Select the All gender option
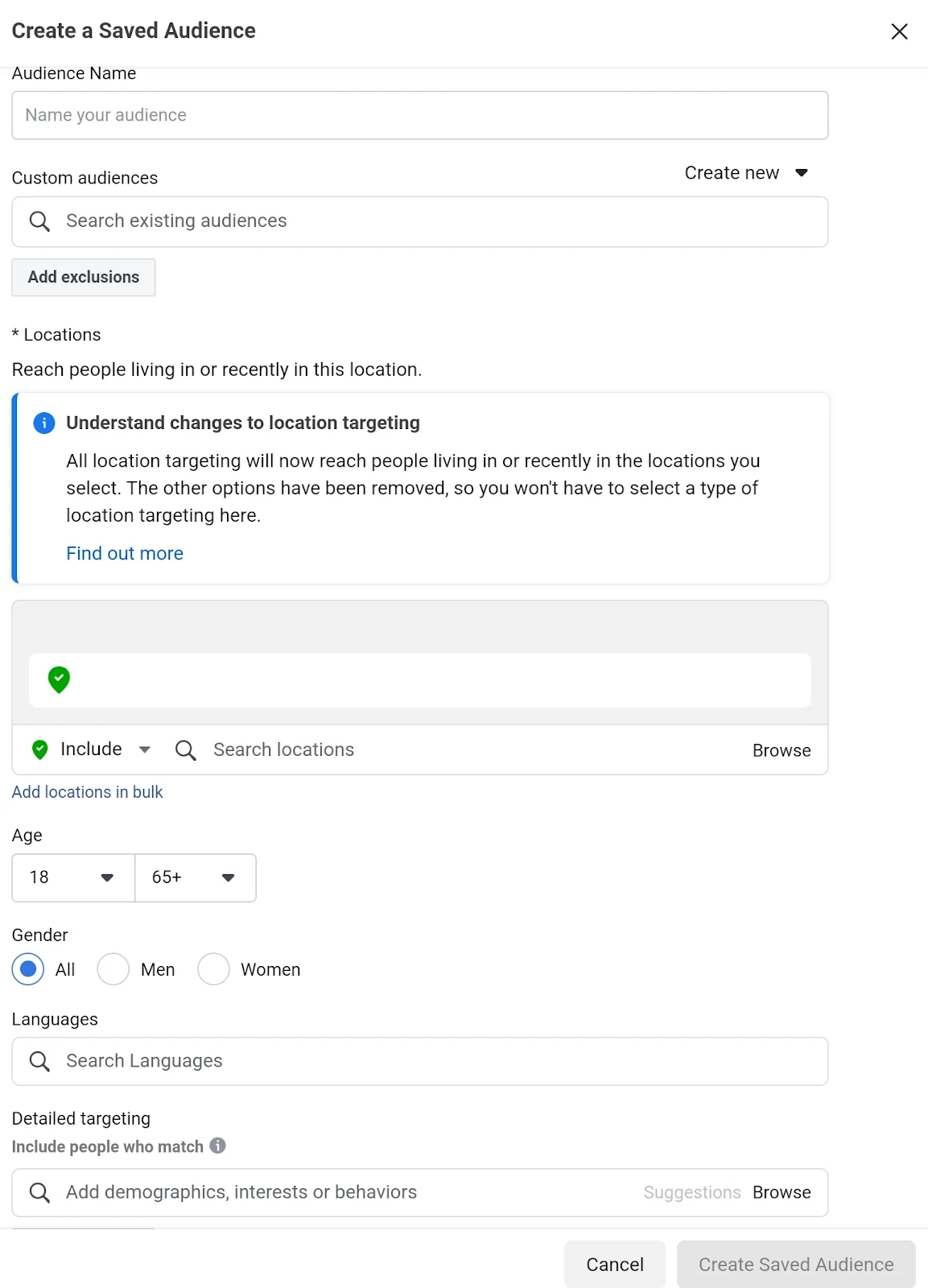The height and width of the screenshot is (1288, 928). point(28,969)
